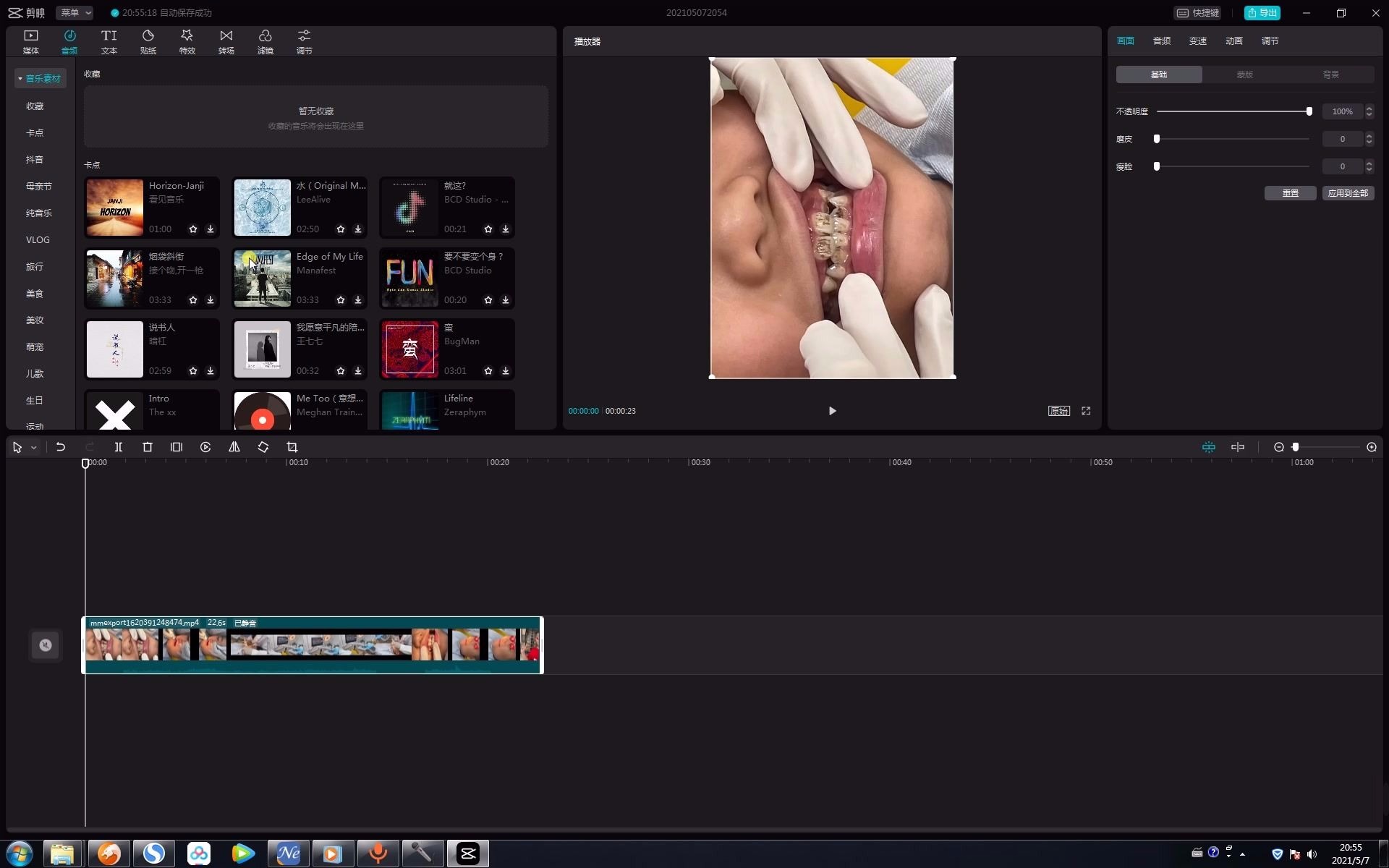Favorite the Edge of My Life song

pyautogui.click(x=341, y=300)
